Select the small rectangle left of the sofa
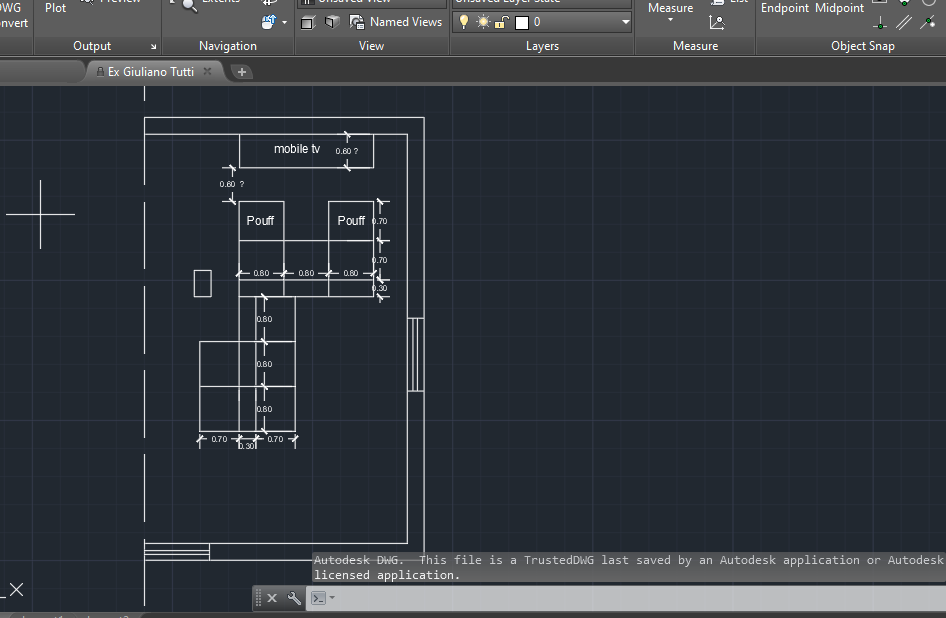946x618 pixels. (203, 284)
